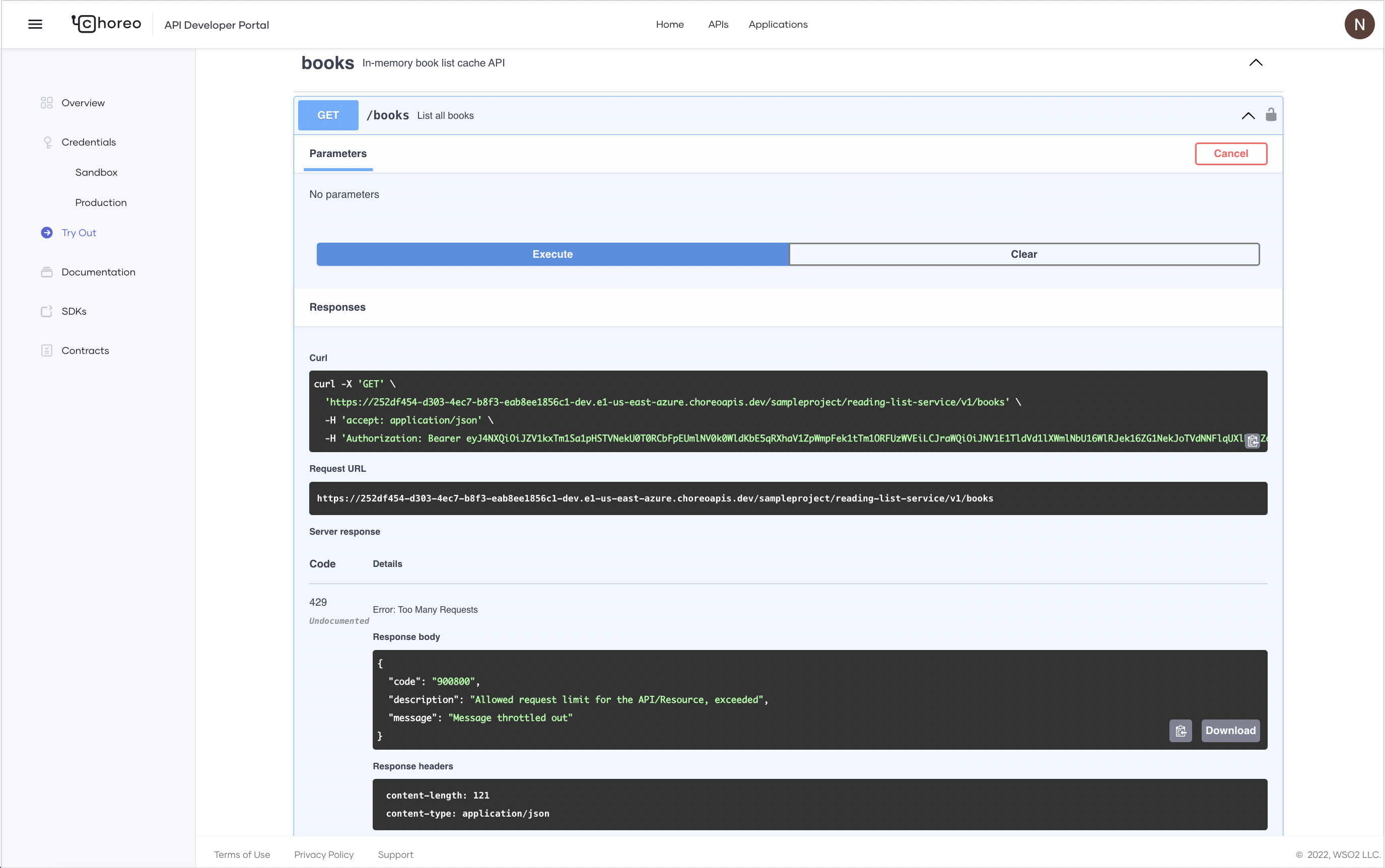Open the hamburger menu icon
This screenshot has width=1385, height=868.
coord(35,24)
